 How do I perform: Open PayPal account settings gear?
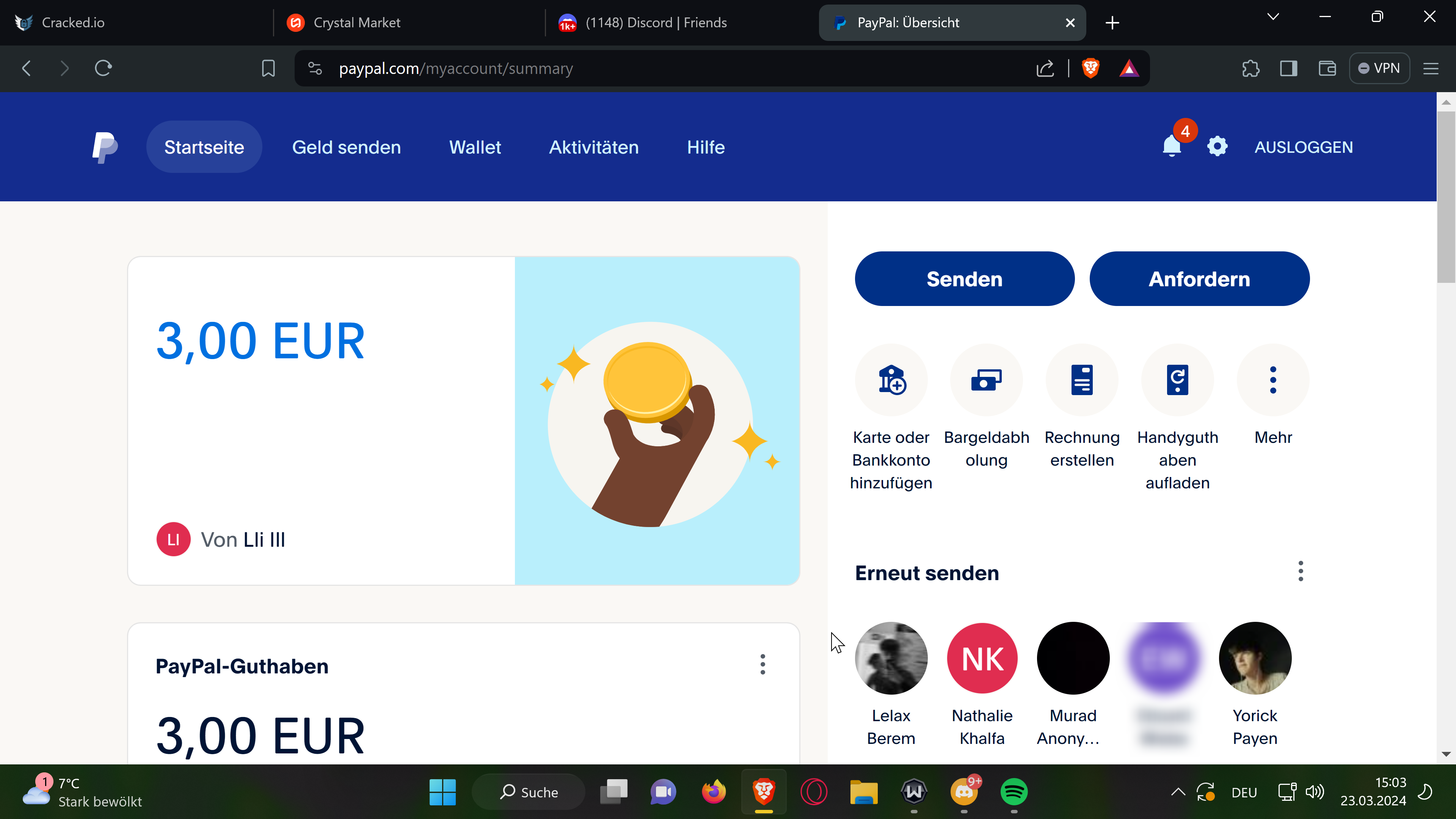click(1217, 146)
